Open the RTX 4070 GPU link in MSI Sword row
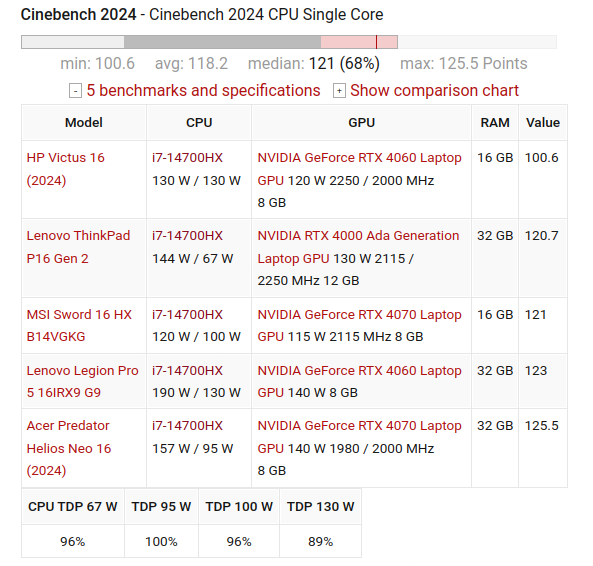The height and width of the screenshot is (566, 593). click(359, 326)
